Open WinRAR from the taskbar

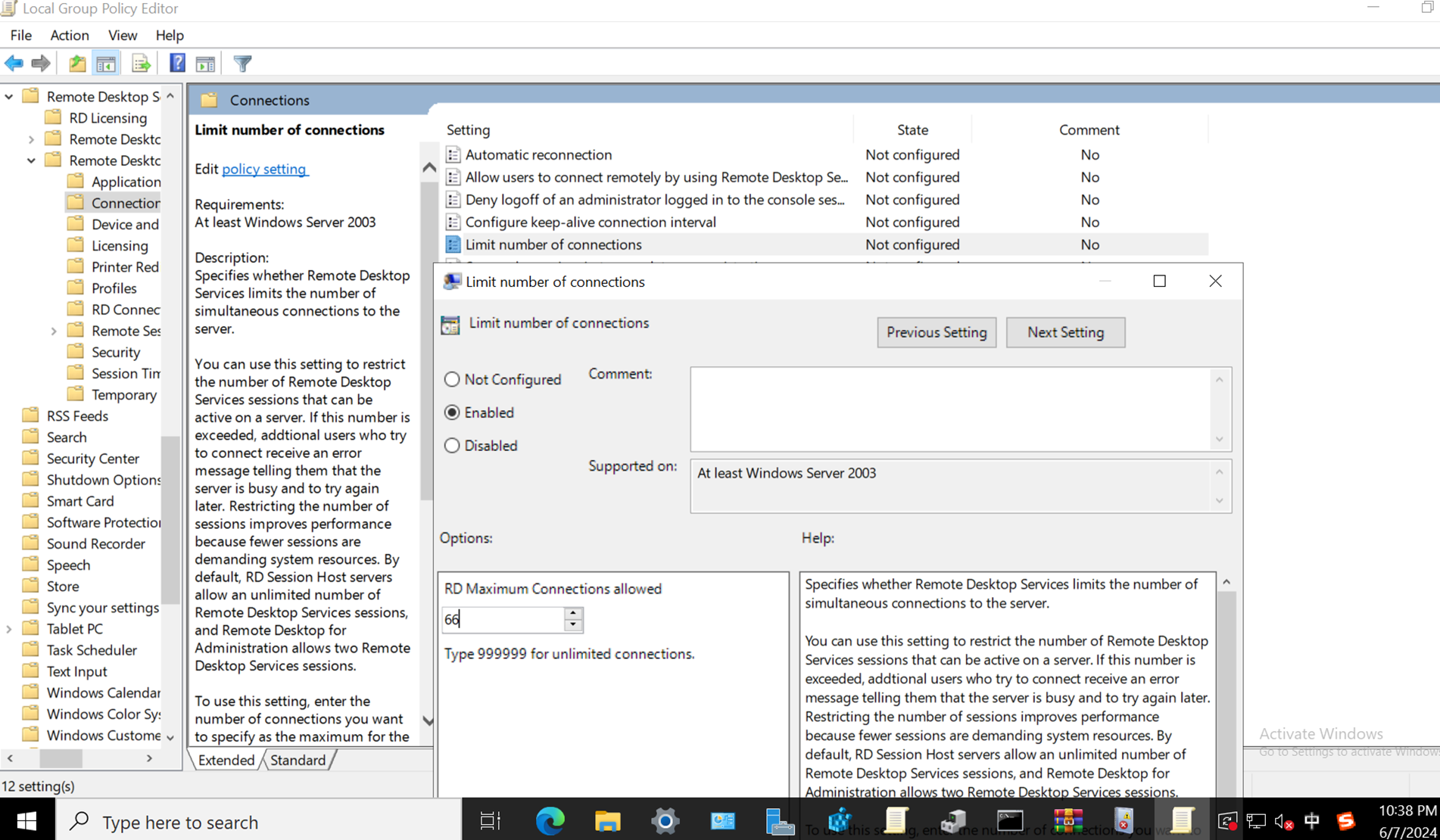tap(1068, 821)
